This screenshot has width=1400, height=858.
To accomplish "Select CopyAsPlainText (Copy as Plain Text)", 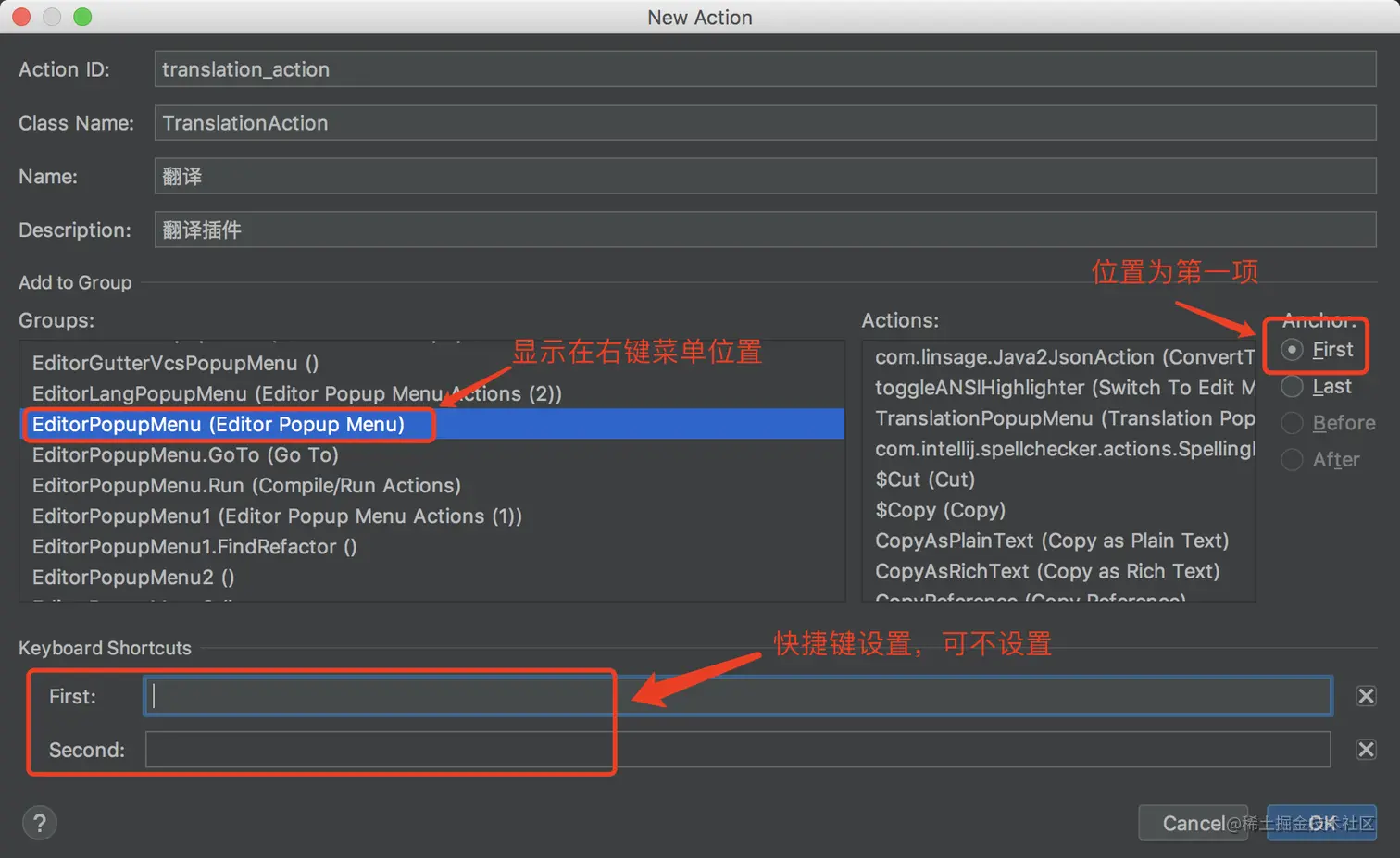I will 1058,541.
